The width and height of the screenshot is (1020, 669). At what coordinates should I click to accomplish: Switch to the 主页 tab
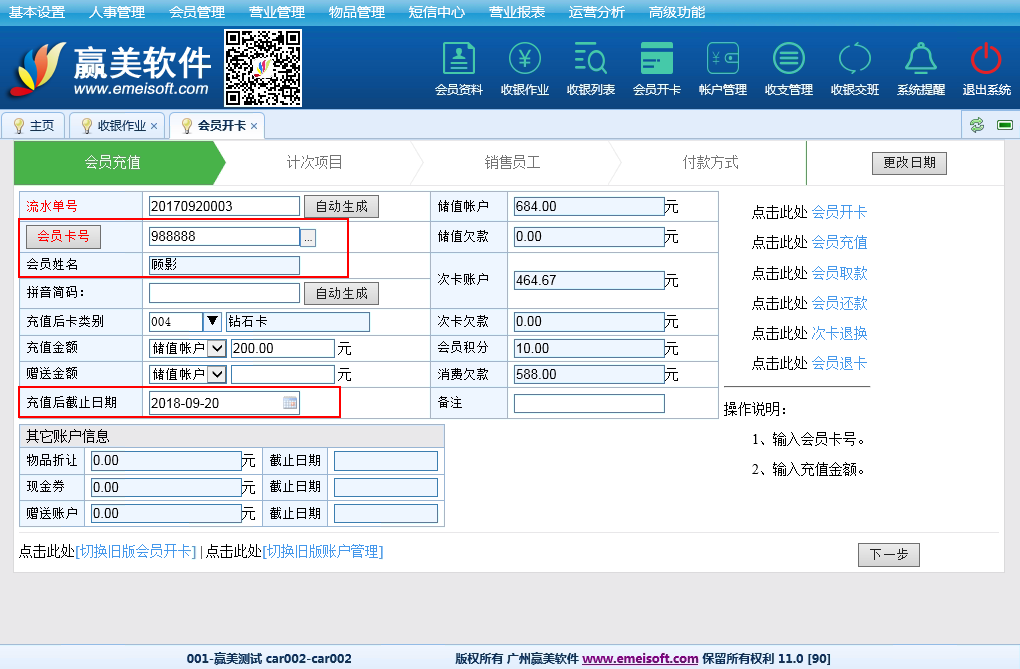click(33, 126)
